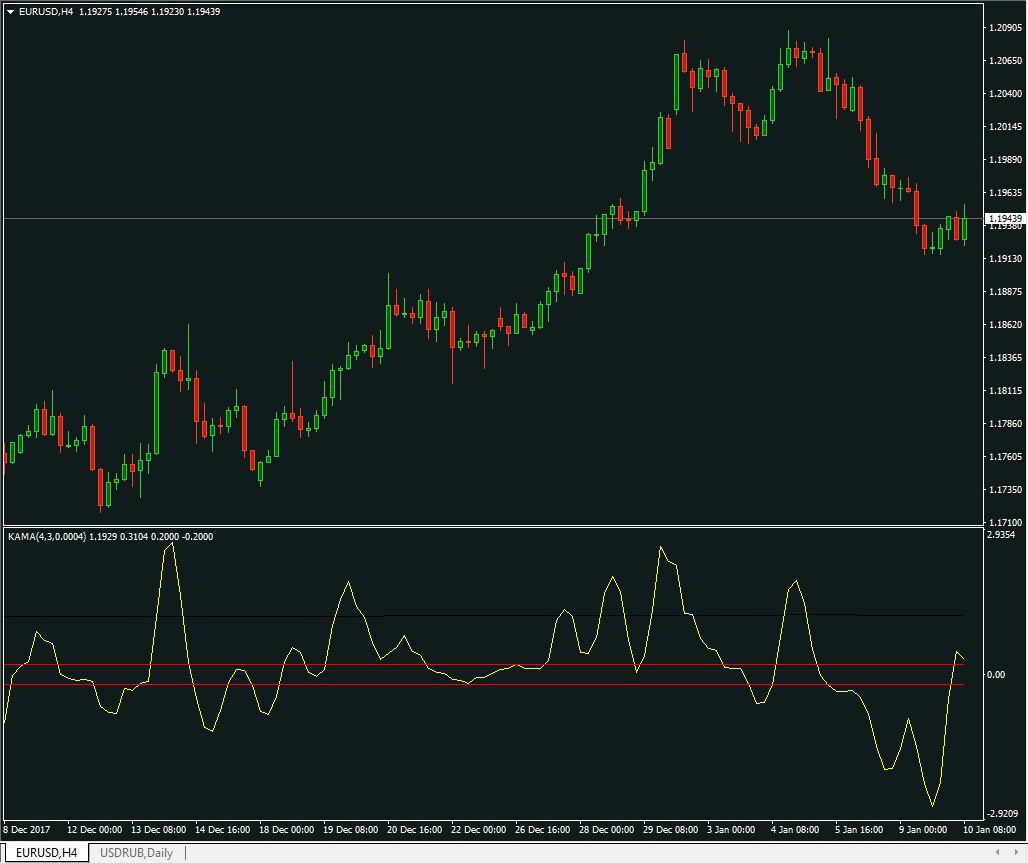Click the 13 Dec 08:00 time label
This screenshot has height=863, width=1028.
tap(159, 830)
